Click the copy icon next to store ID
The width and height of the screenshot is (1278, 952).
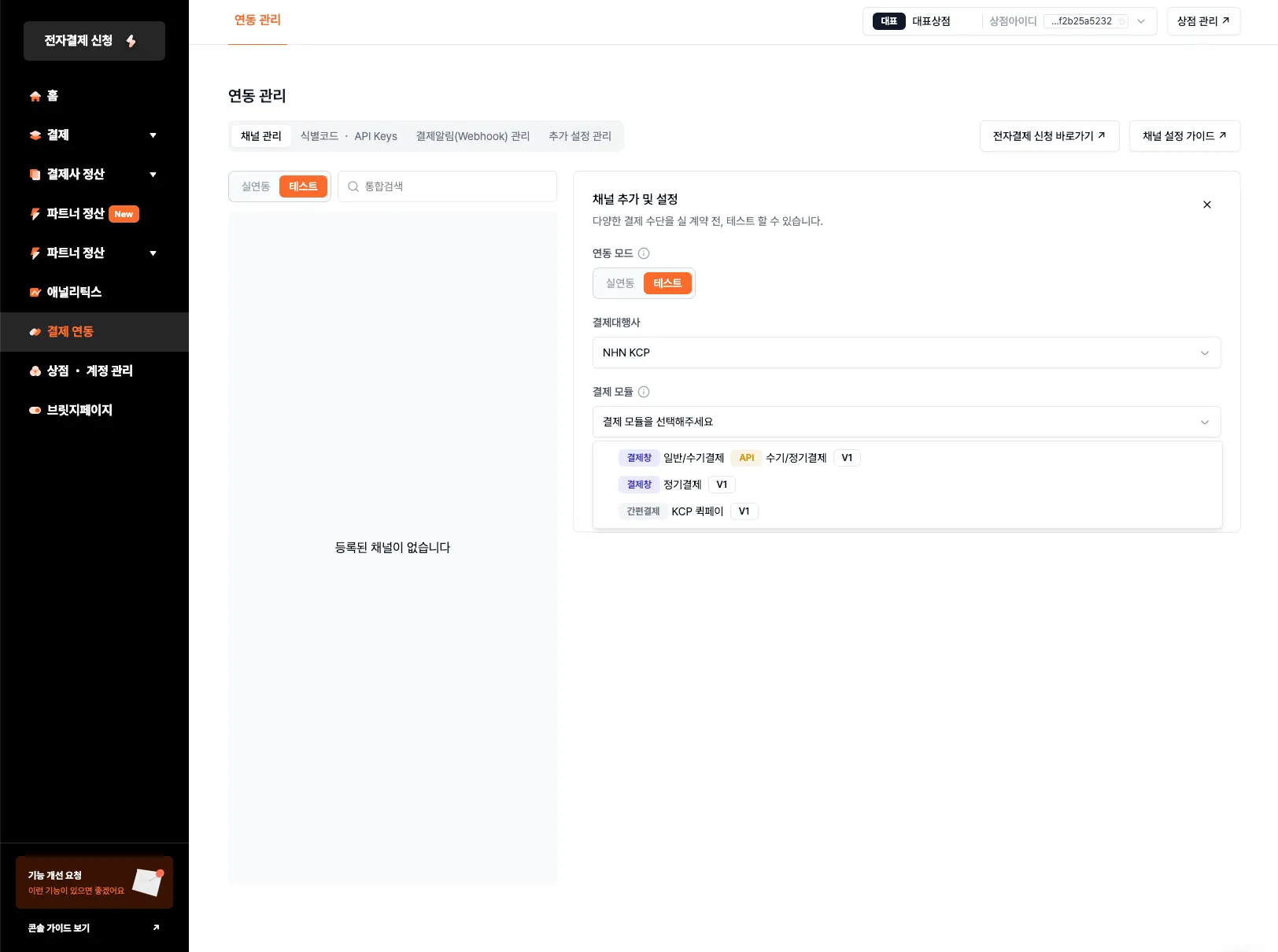pos(1121,21)
